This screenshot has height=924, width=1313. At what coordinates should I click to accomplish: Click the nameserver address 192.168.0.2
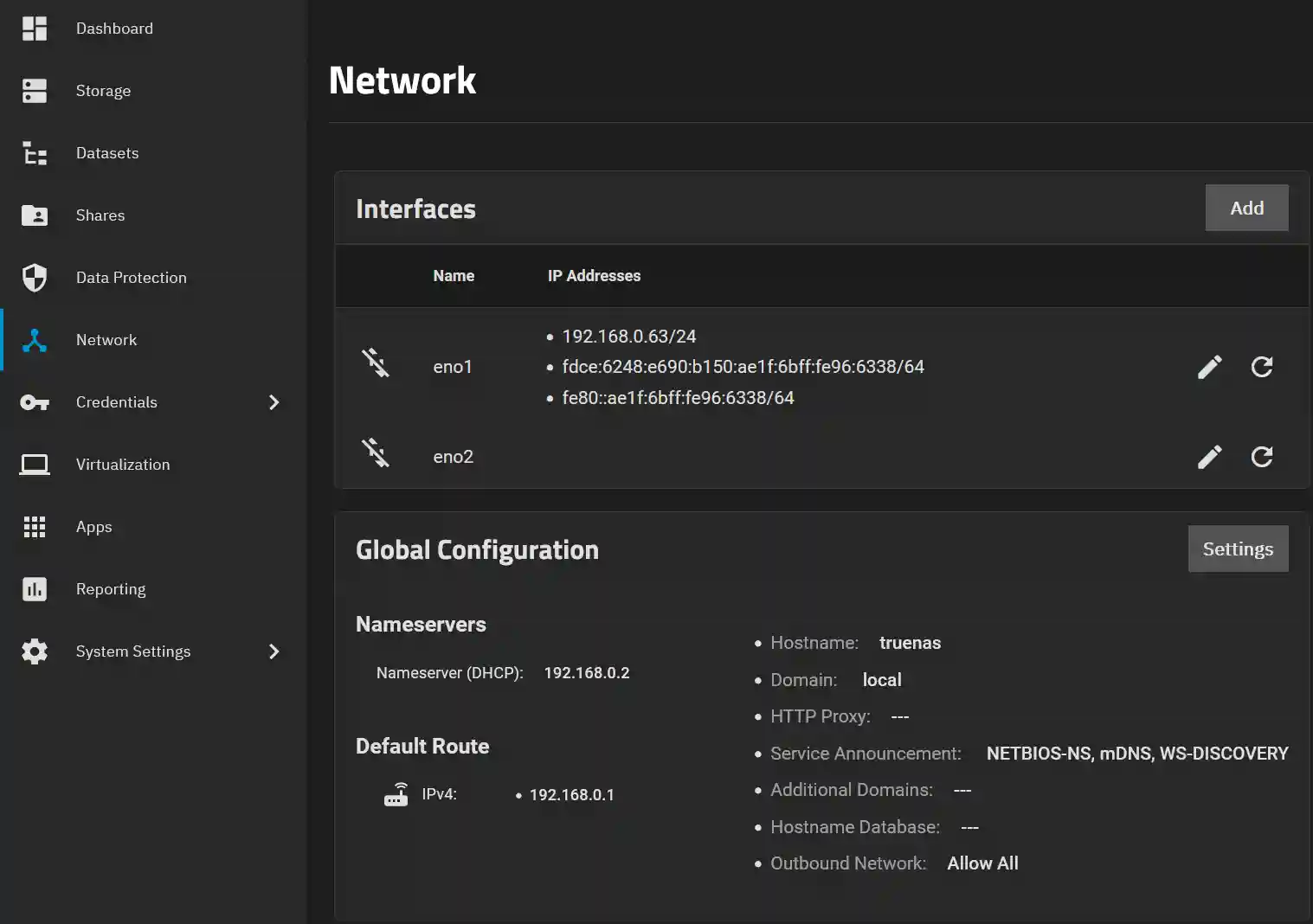click(x=587, y=672)
